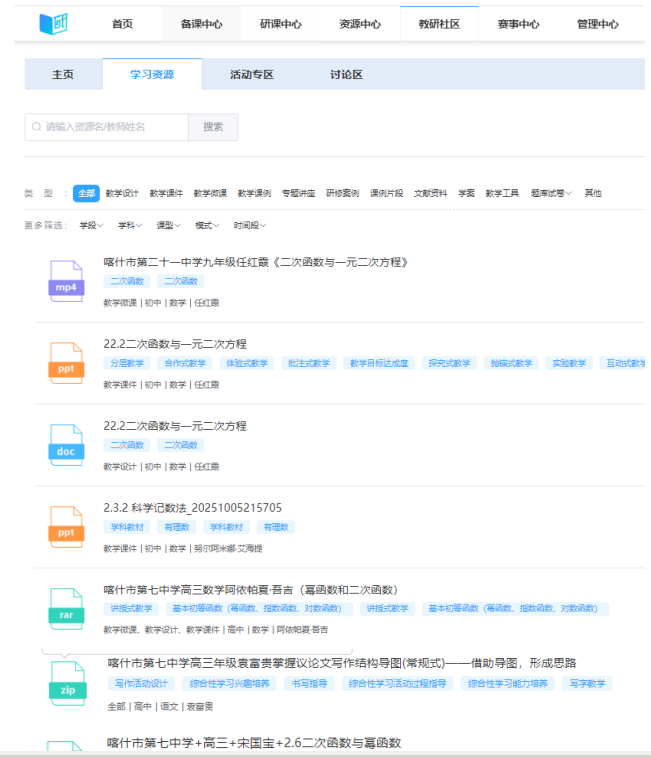
Task: Click the 综合性学习能力培养 tag
Action: coord(507,684)
